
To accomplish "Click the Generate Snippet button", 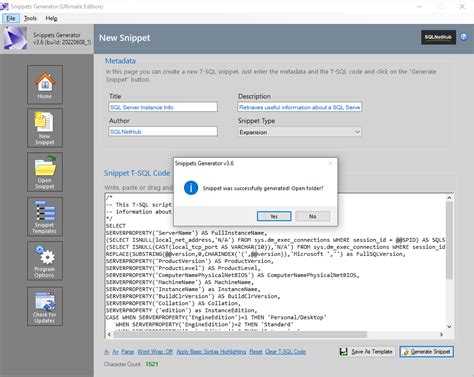I will pyautogui.click(x=427, y=352).
